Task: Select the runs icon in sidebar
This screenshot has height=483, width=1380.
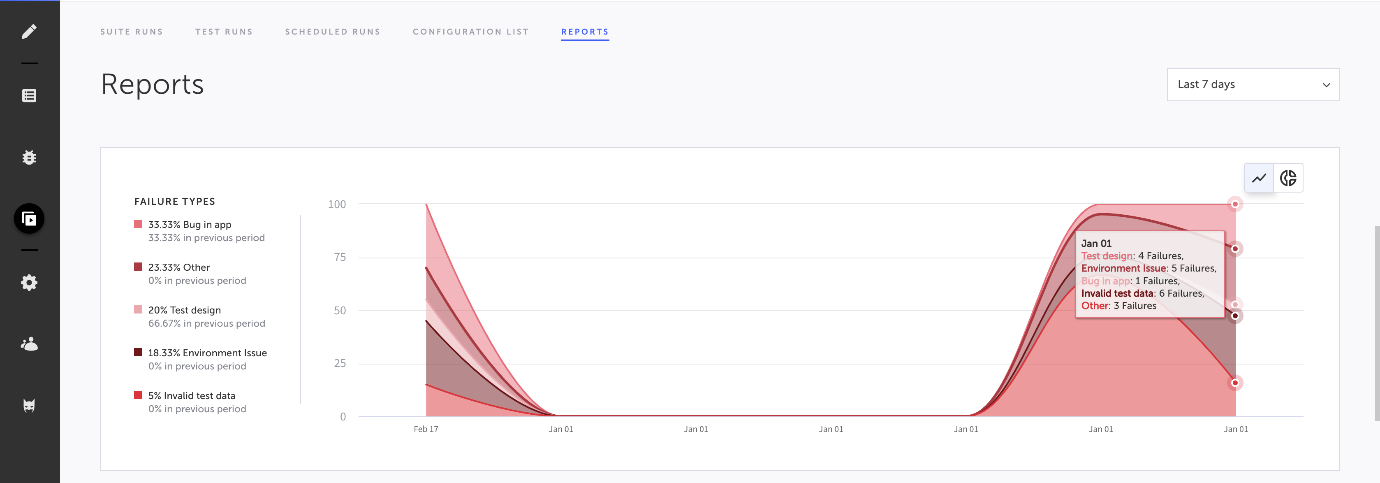Action: coord(29,218)
